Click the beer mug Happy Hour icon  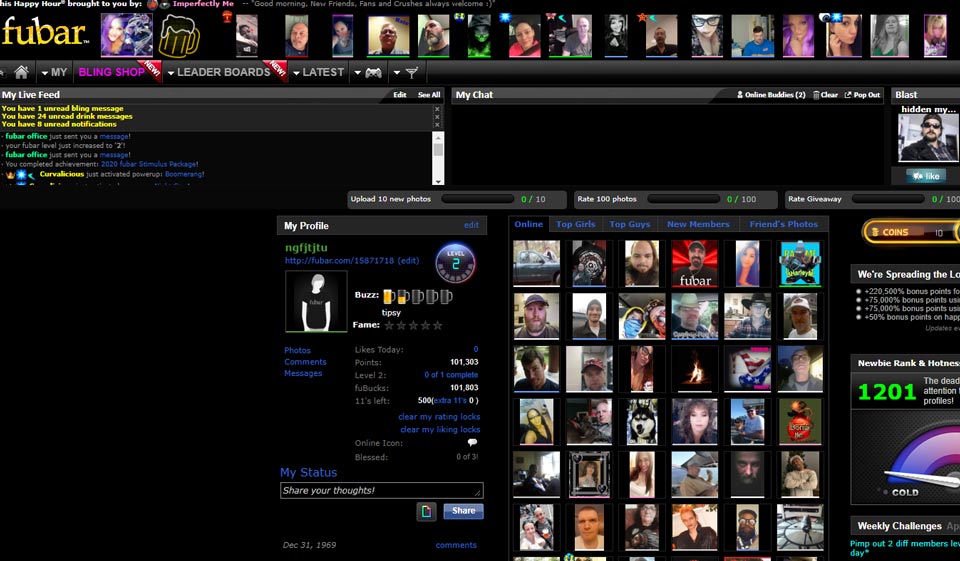pos(179,36)
